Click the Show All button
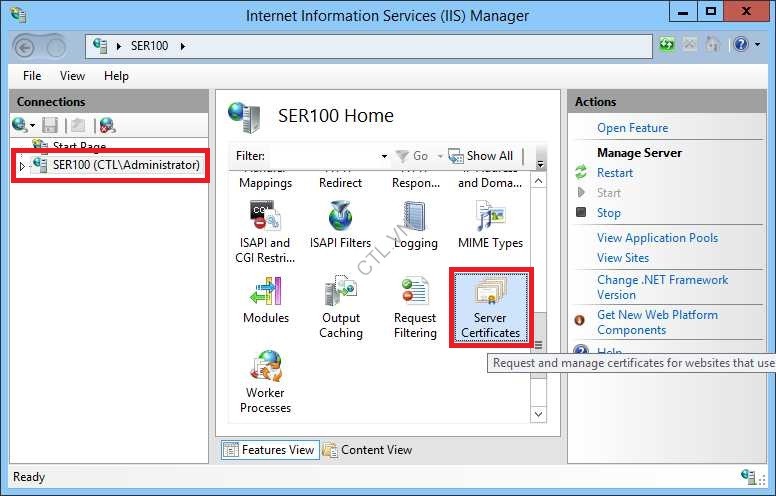This screenshot has width=776, height=496. (481, 156)
